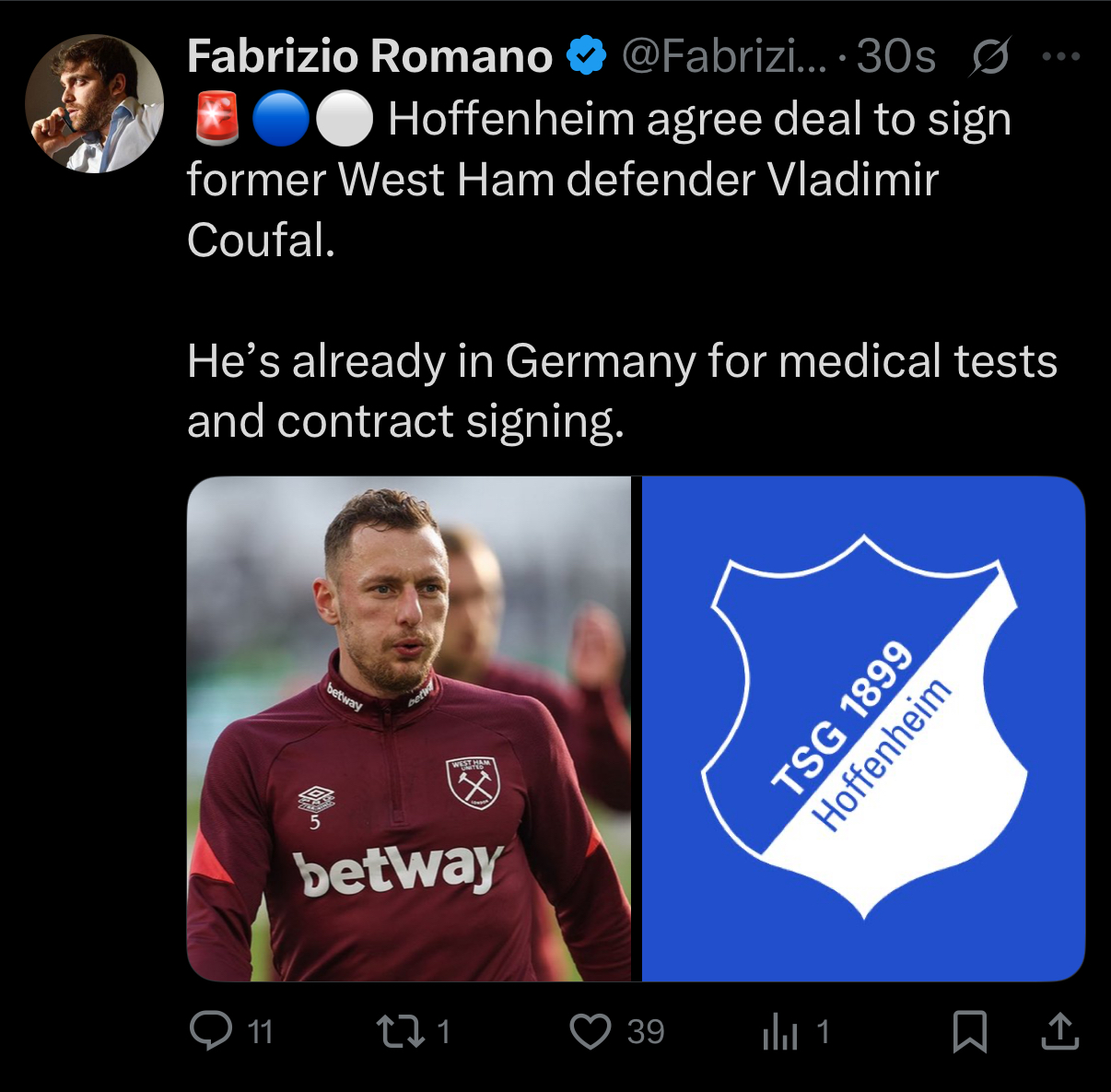Click the Fabrizio Romano display name

click(x=369, y=57)
